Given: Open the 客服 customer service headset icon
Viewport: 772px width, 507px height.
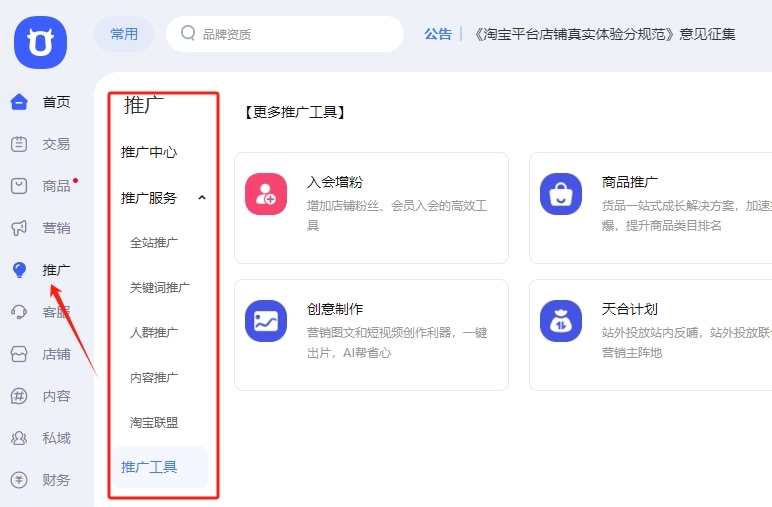Looking at the screenshot, I should coord(19,312).
